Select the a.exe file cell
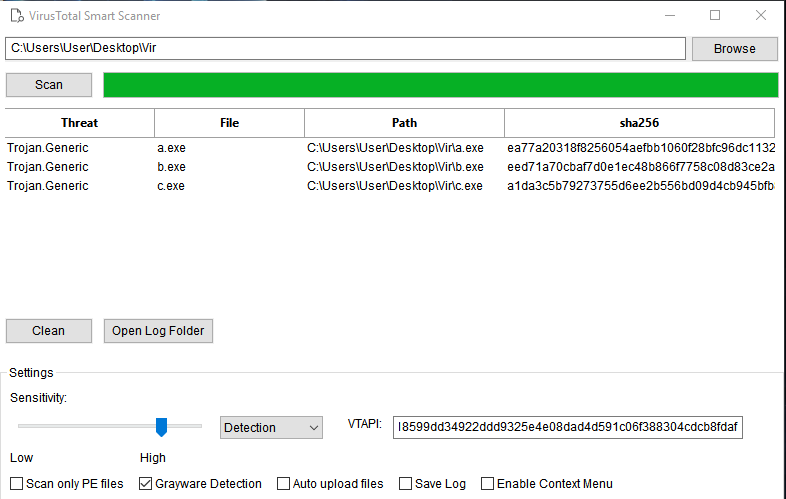 pos(171,148)
